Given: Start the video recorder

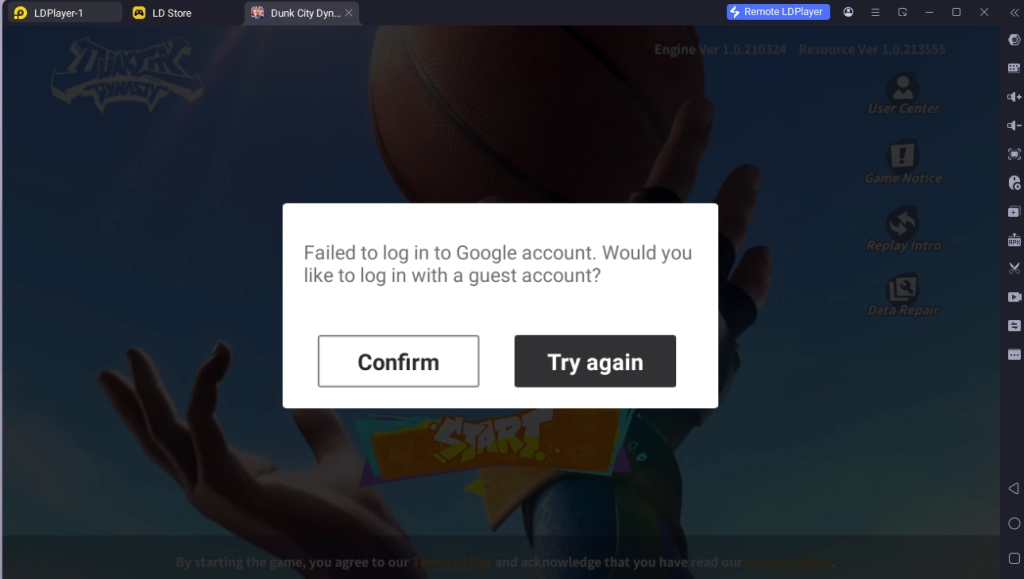Looking at the screenshot, I should tap(1014, 297).
